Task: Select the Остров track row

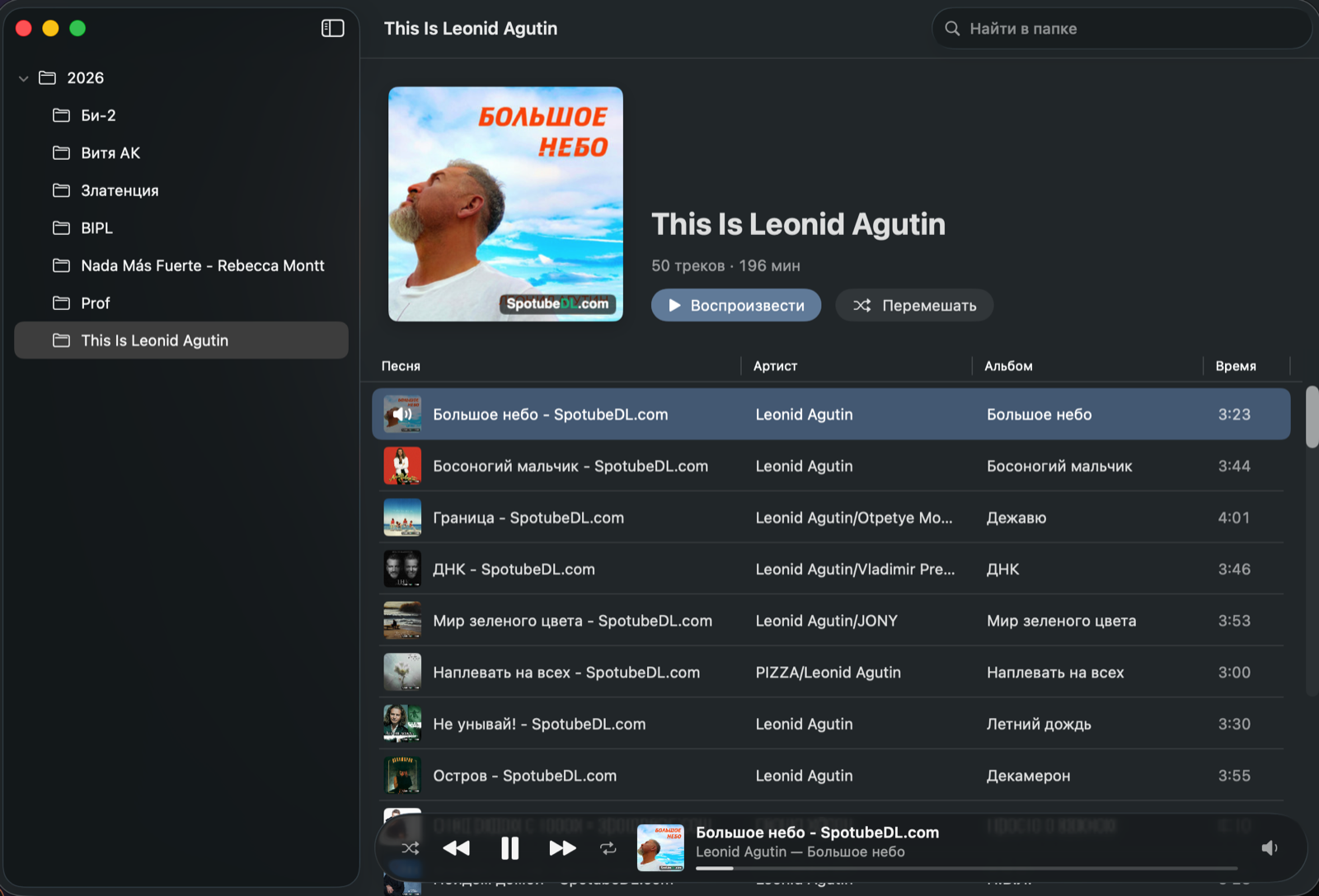Action: pos(831,776)
